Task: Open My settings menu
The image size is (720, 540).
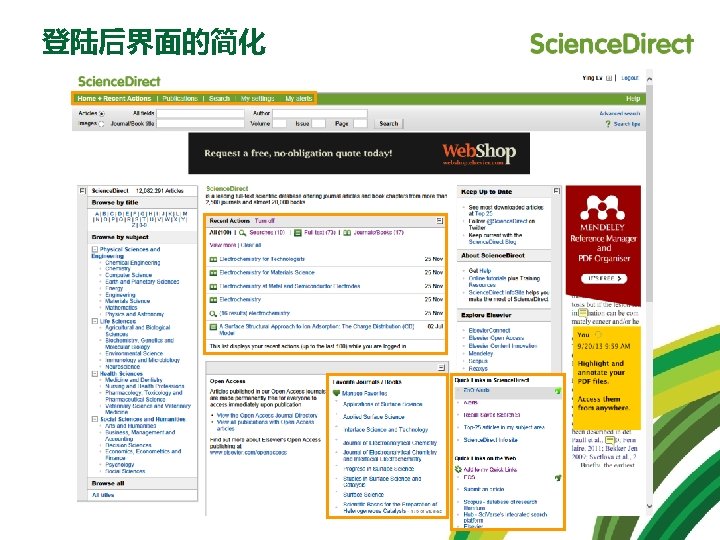Action: (x=257, y=98)
